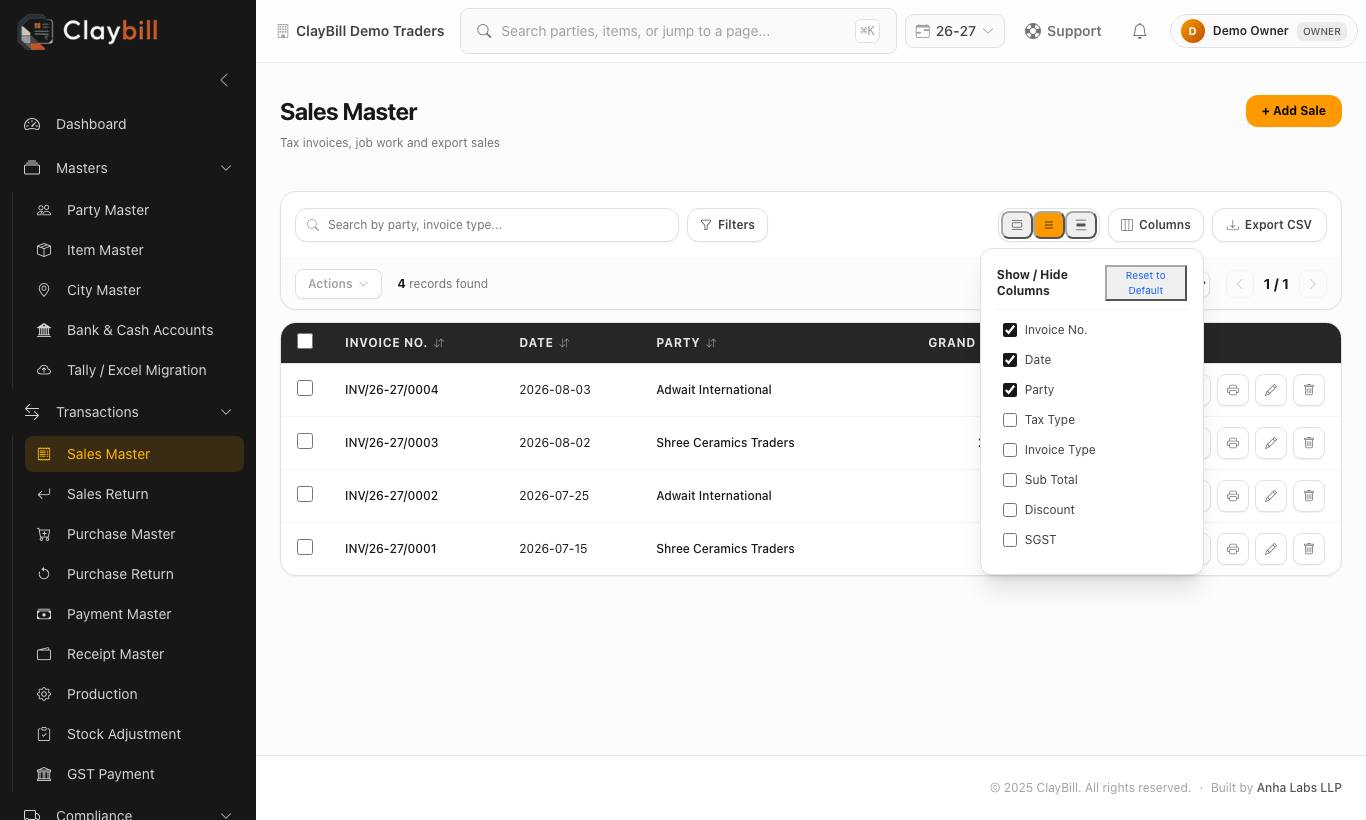Image resolution: width=1366 pixels, height=820 pixels.
Task: Click the + Add Sale button
Action: [1293, 111]
